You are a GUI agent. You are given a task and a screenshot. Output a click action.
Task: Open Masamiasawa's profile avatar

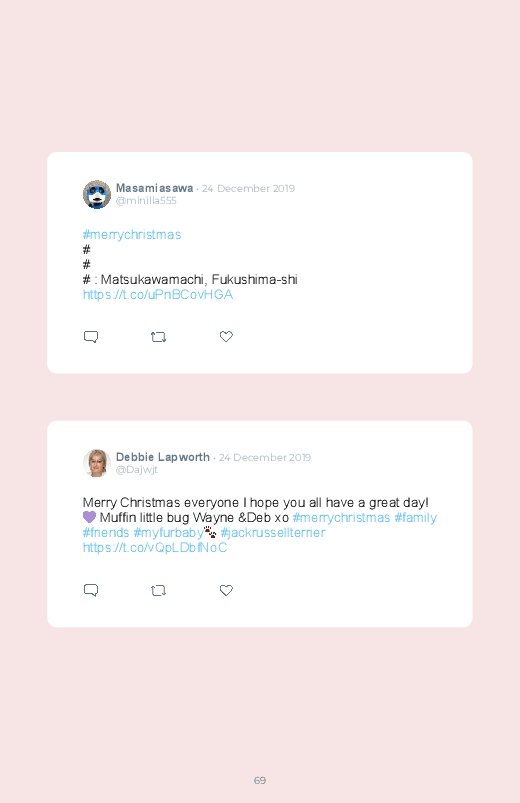97,195
